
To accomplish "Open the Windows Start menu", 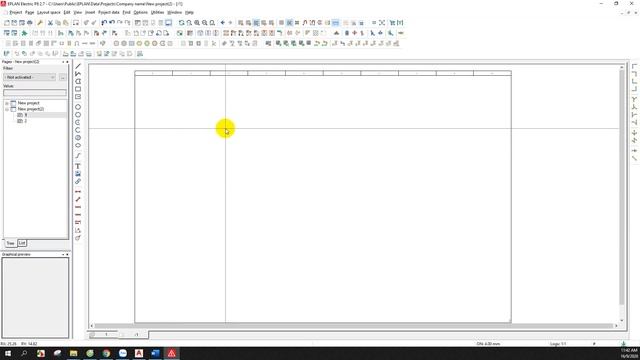I will [8, 353].
